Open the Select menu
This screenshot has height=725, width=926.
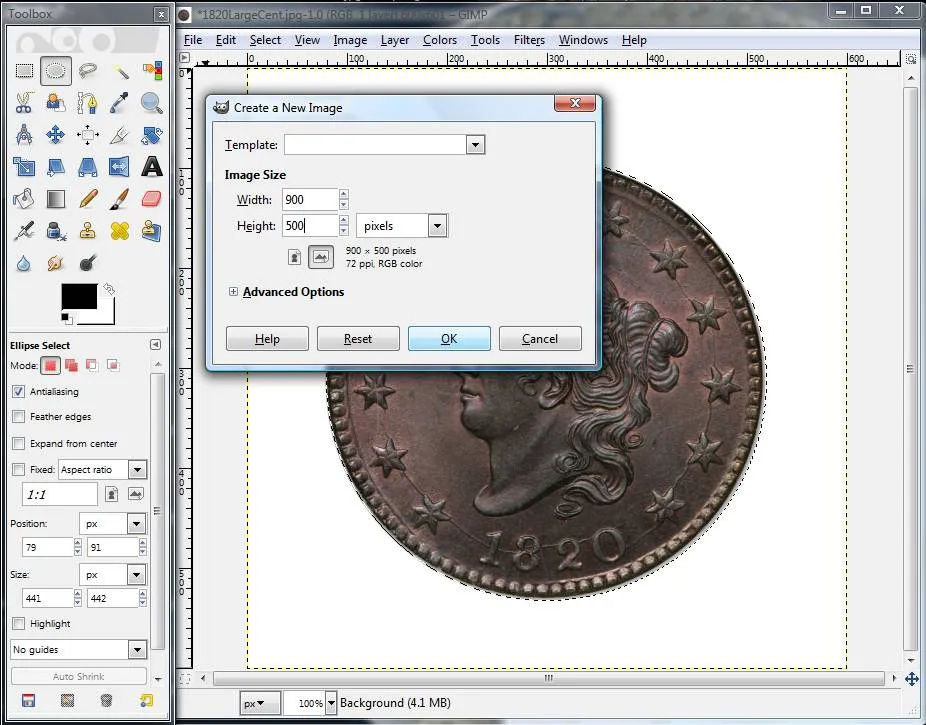point(265,40)
